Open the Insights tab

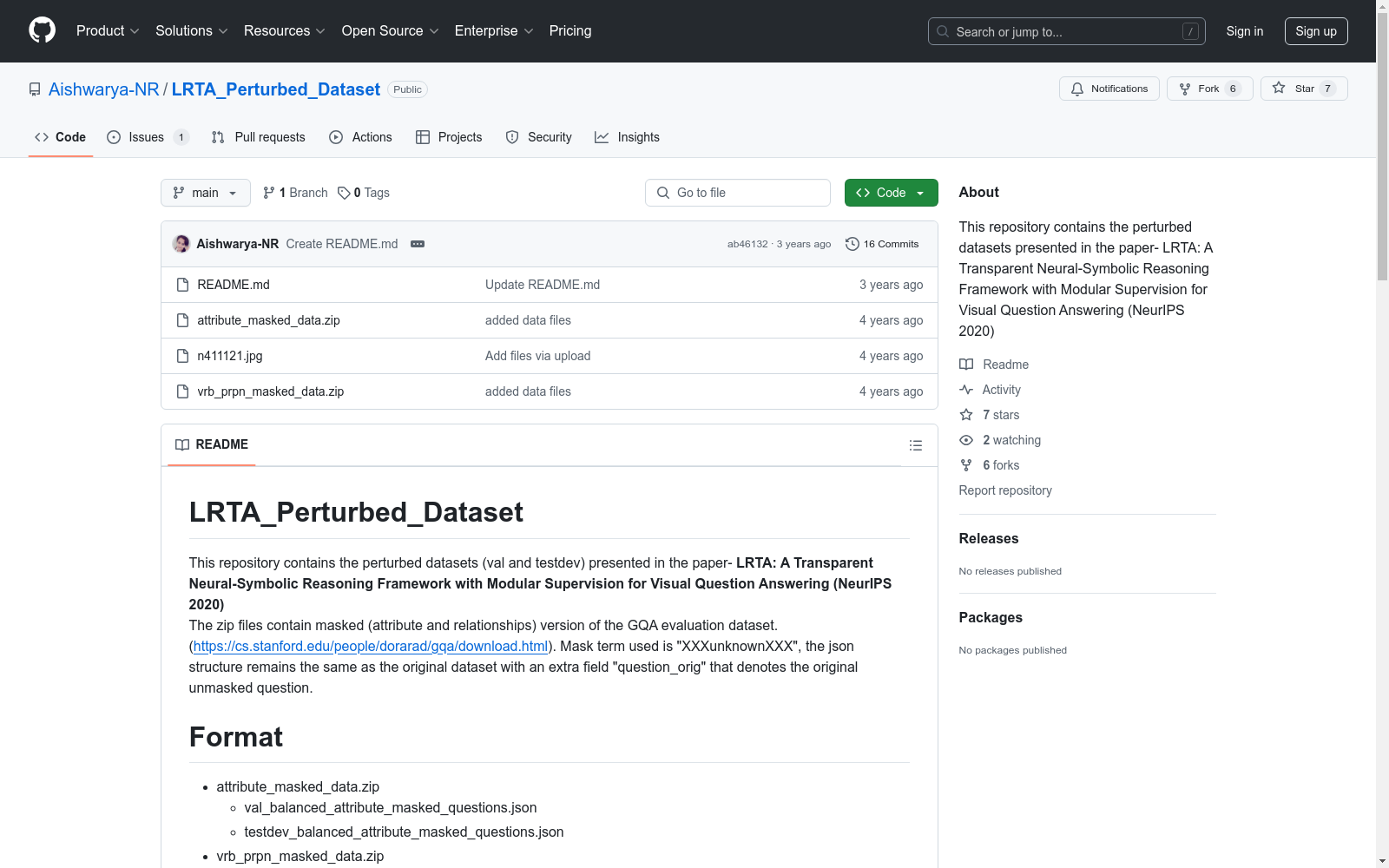pyautogui.click(x=627, y=137)
